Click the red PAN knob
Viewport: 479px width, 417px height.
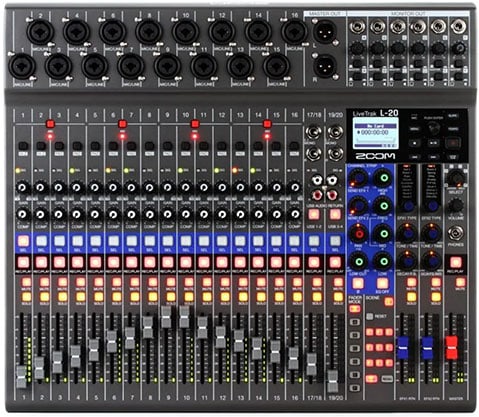(359, 233)
